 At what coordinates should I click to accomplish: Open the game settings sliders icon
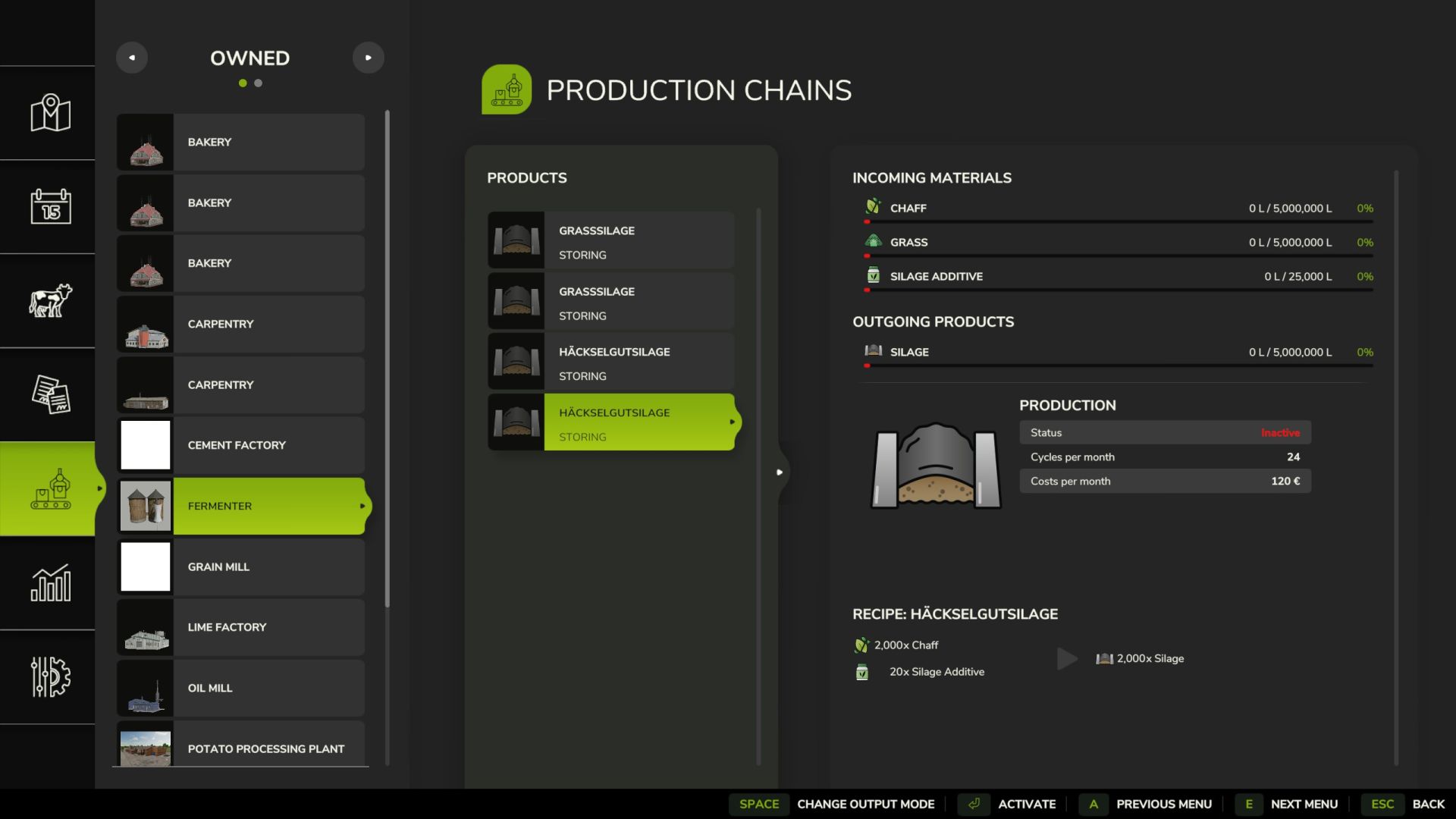pos(50,676)
